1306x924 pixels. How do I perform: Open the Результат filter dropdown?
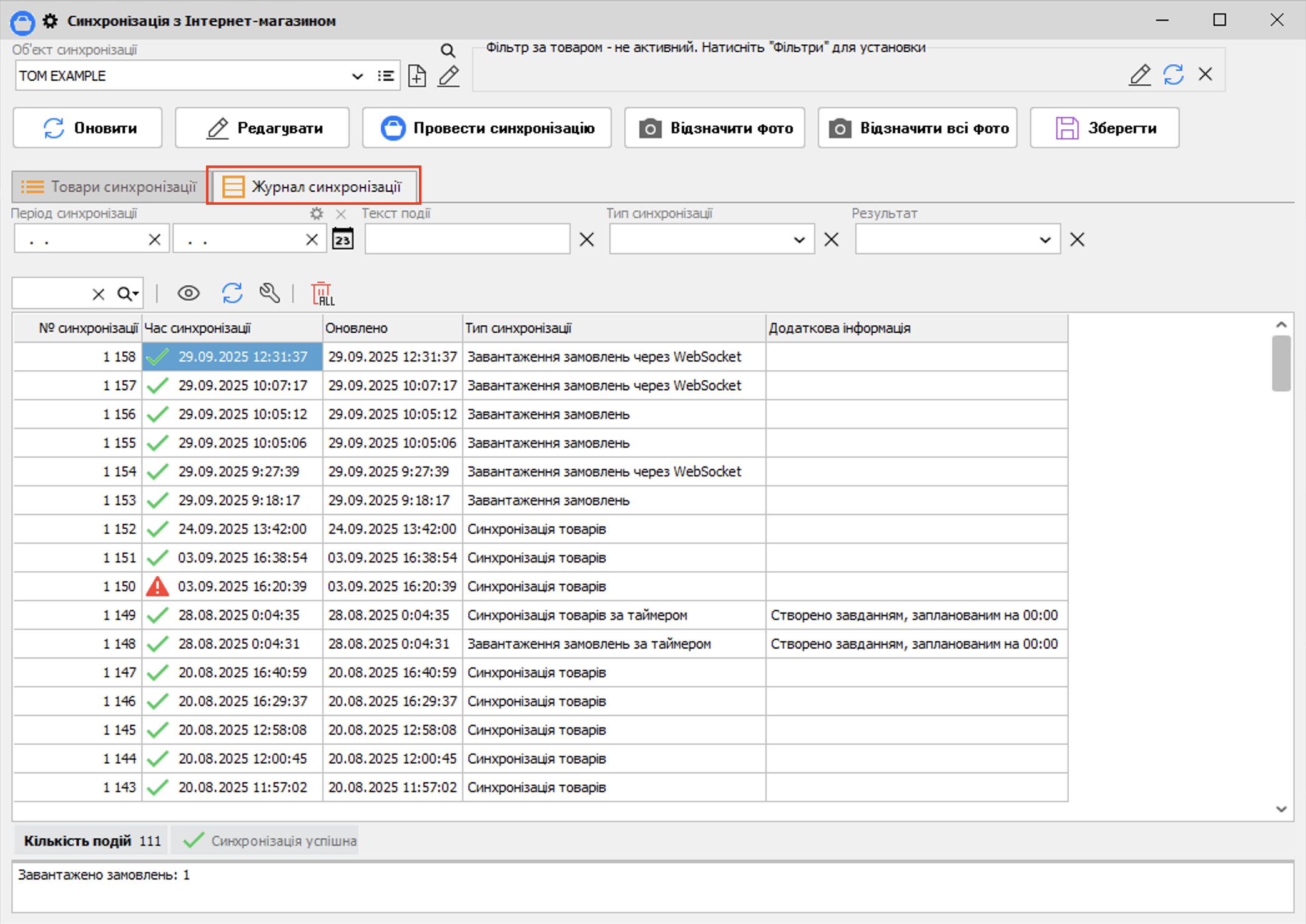pos(1044,240)
